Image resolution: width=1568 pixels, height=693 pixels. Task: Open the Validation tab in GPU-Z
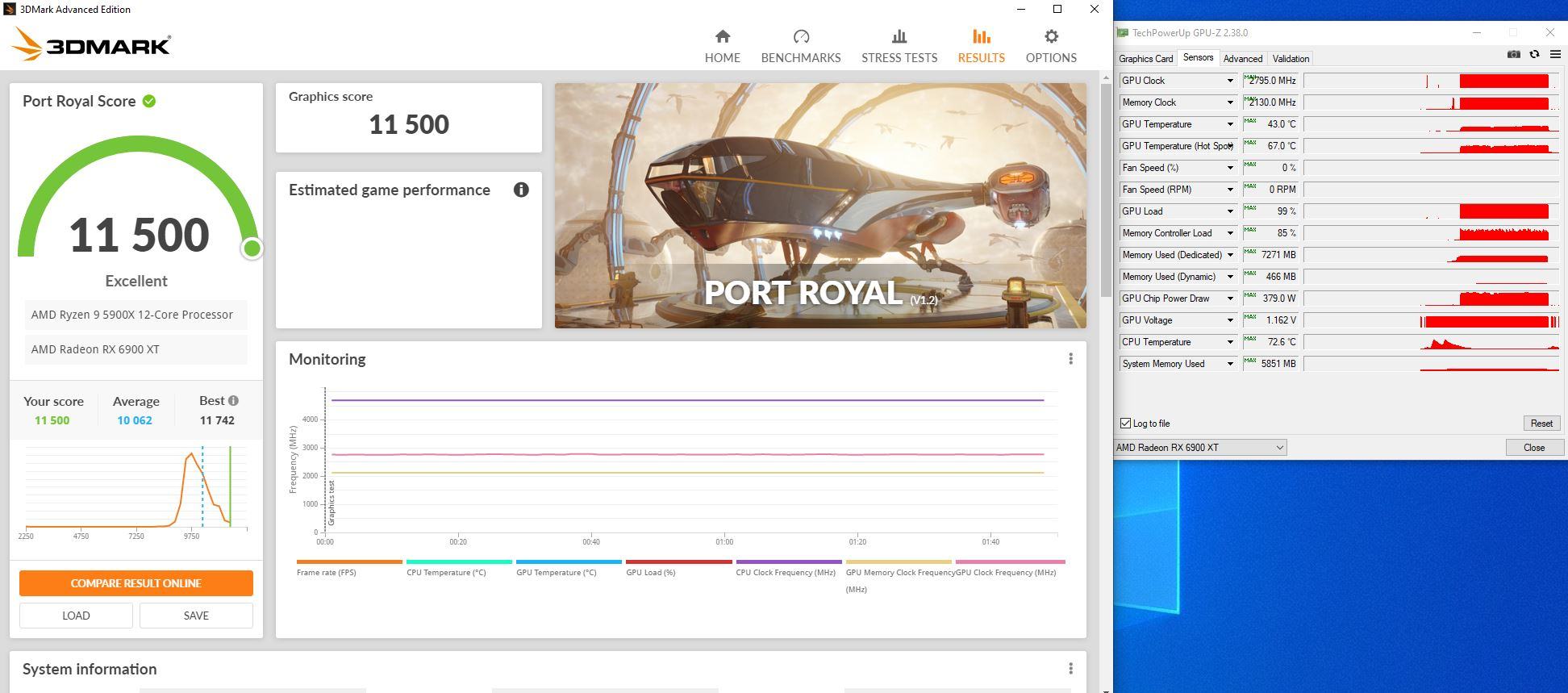coord(1291,59)
